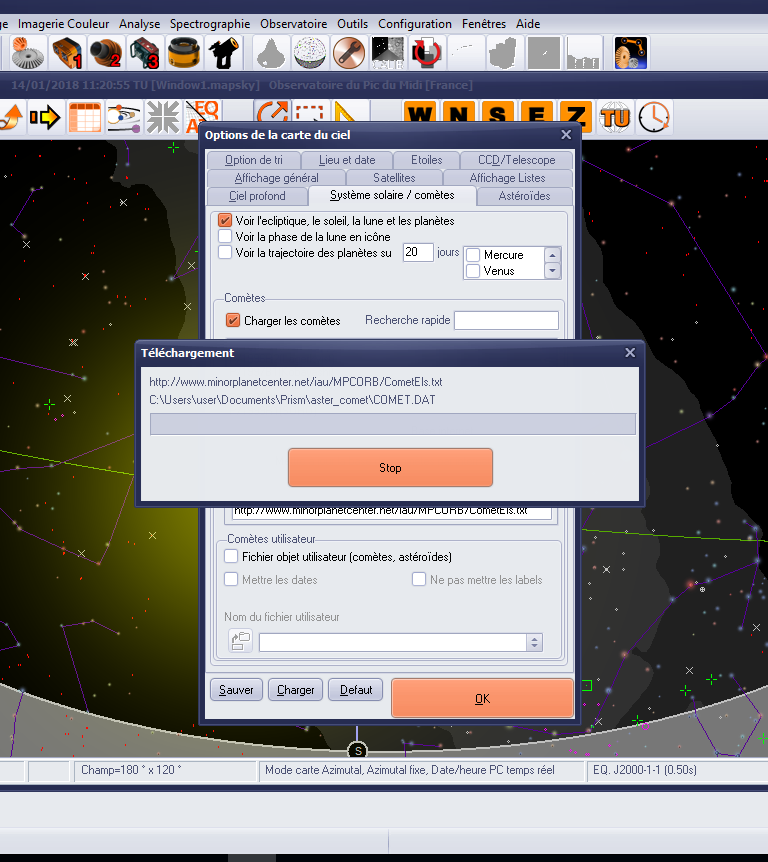
Task: Point the sky map West with W
Action: (421, 117)
